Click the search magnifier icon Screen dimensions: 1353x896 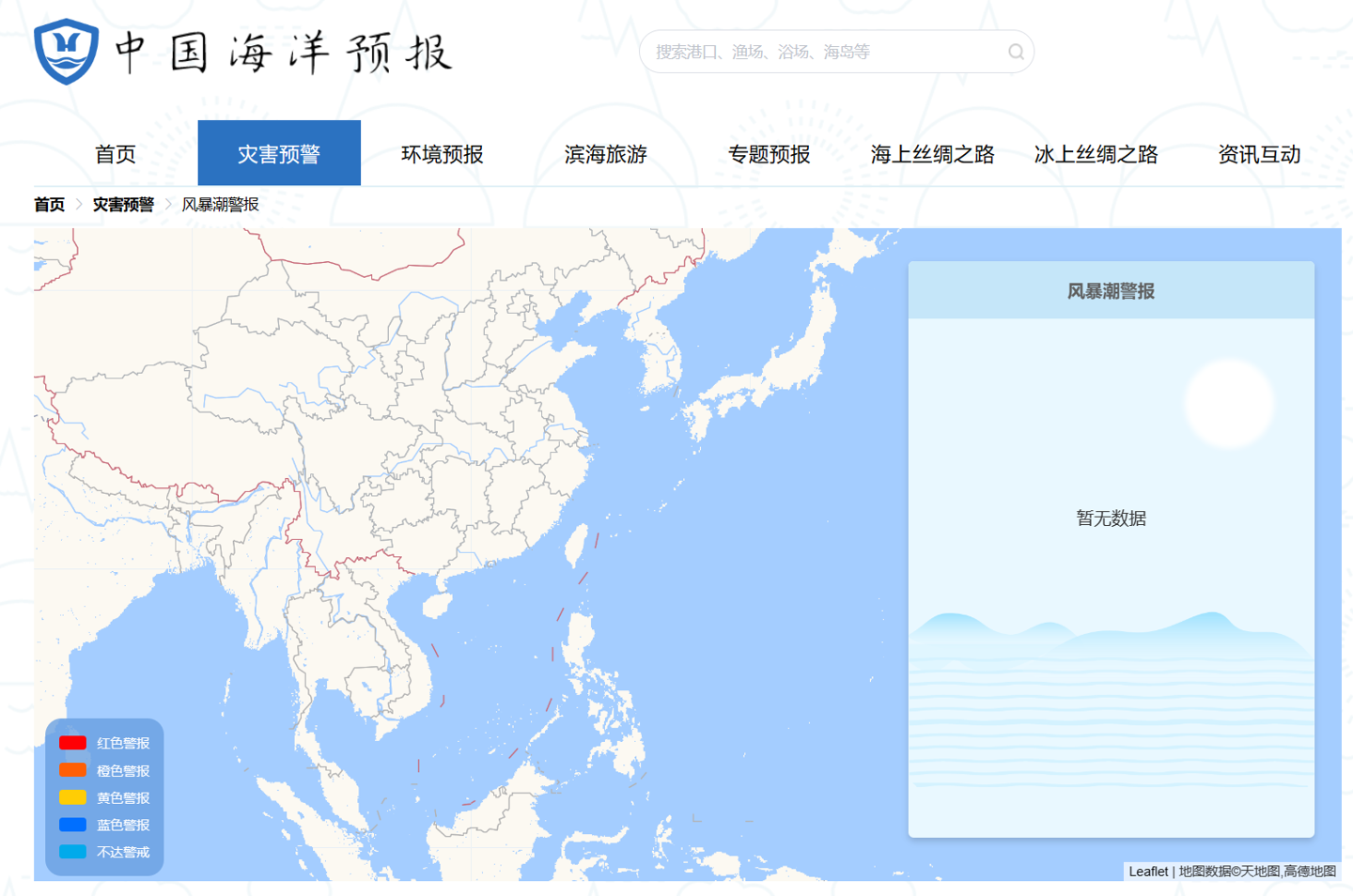[x=1016, y=52]
